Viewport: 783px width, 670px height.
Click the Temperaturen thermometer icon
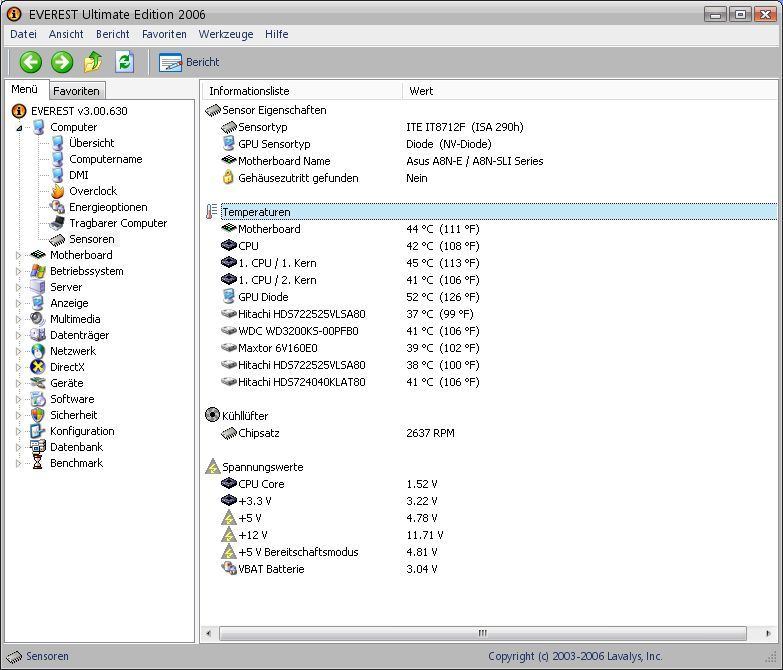click(212, 212)
